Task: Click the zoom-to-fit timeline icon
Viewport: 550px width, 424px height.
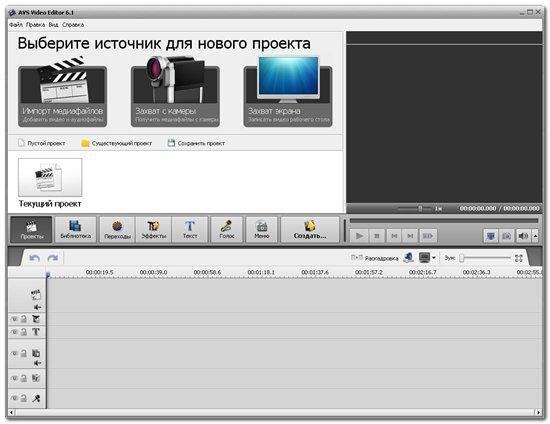Action: click(519, 258)
